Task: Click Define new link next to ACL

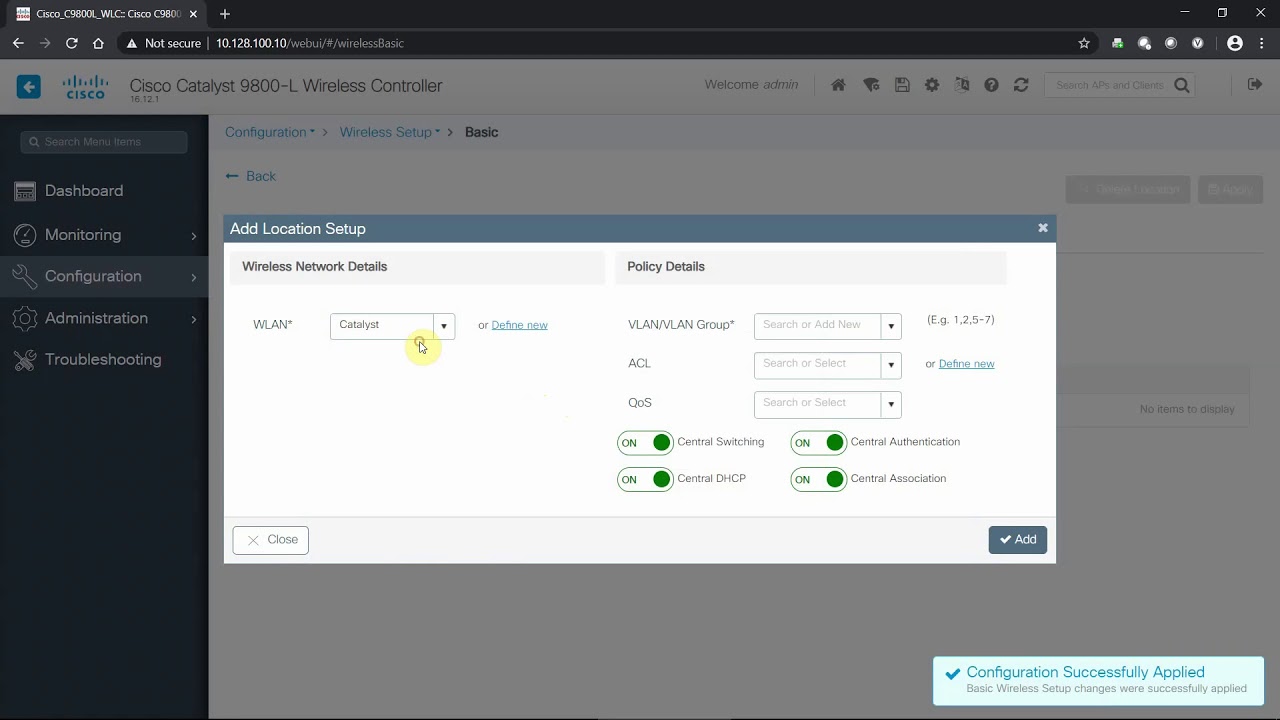Action: coord(966,364)
